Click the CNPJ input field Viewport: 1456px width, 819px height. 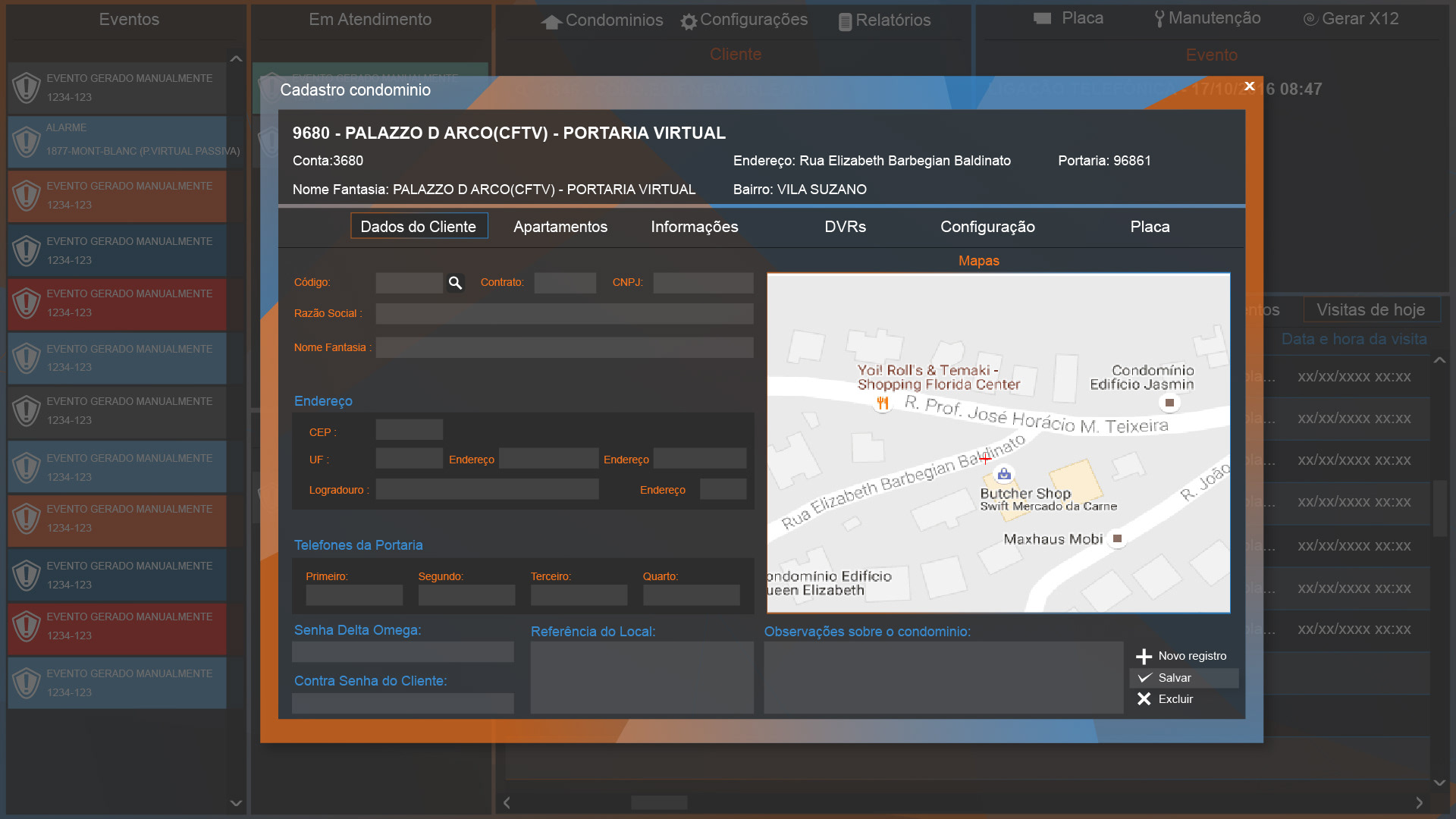click(704, 283)
